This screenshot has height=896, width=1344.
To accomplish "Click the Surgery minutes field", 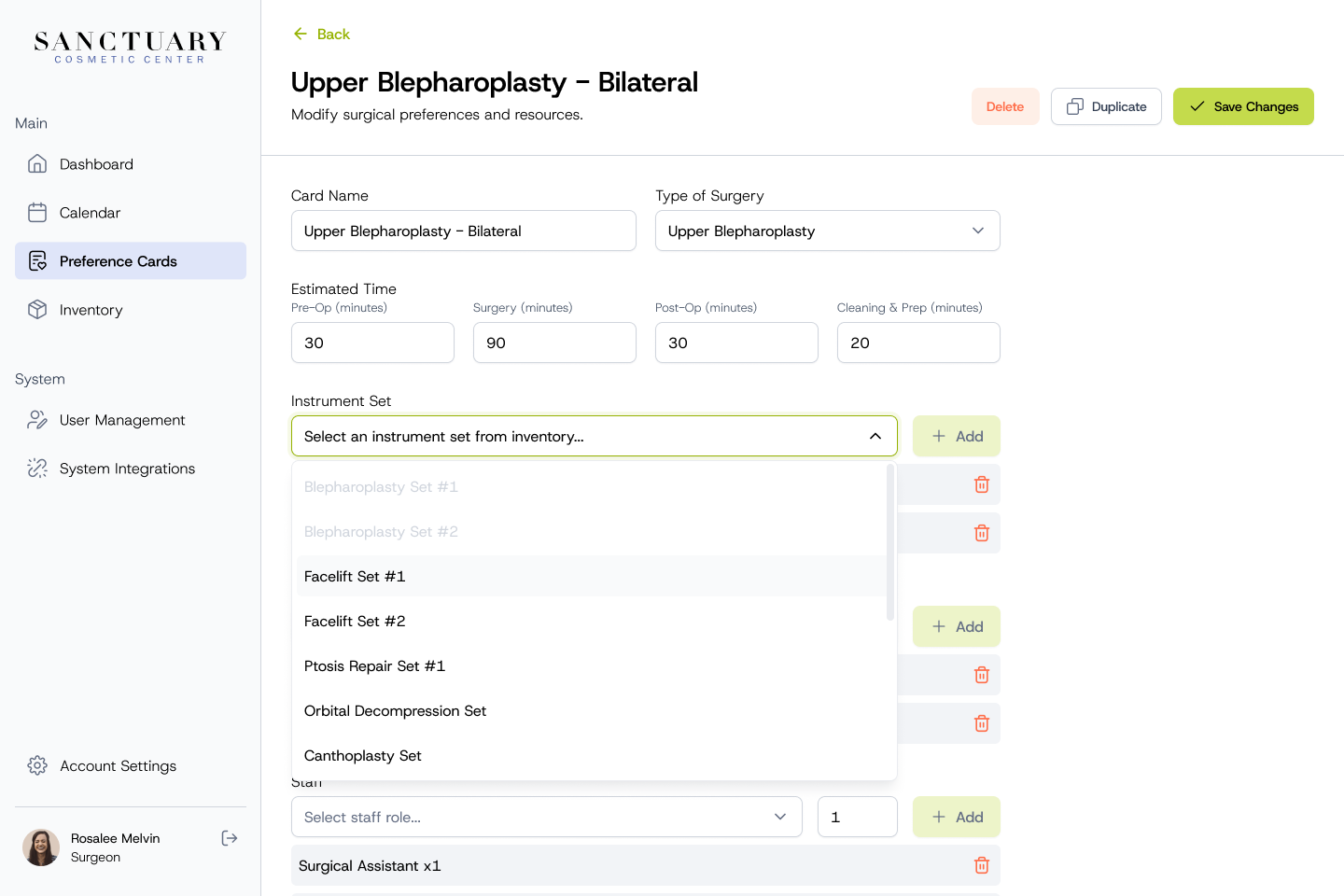I will (x=554, y=343).
